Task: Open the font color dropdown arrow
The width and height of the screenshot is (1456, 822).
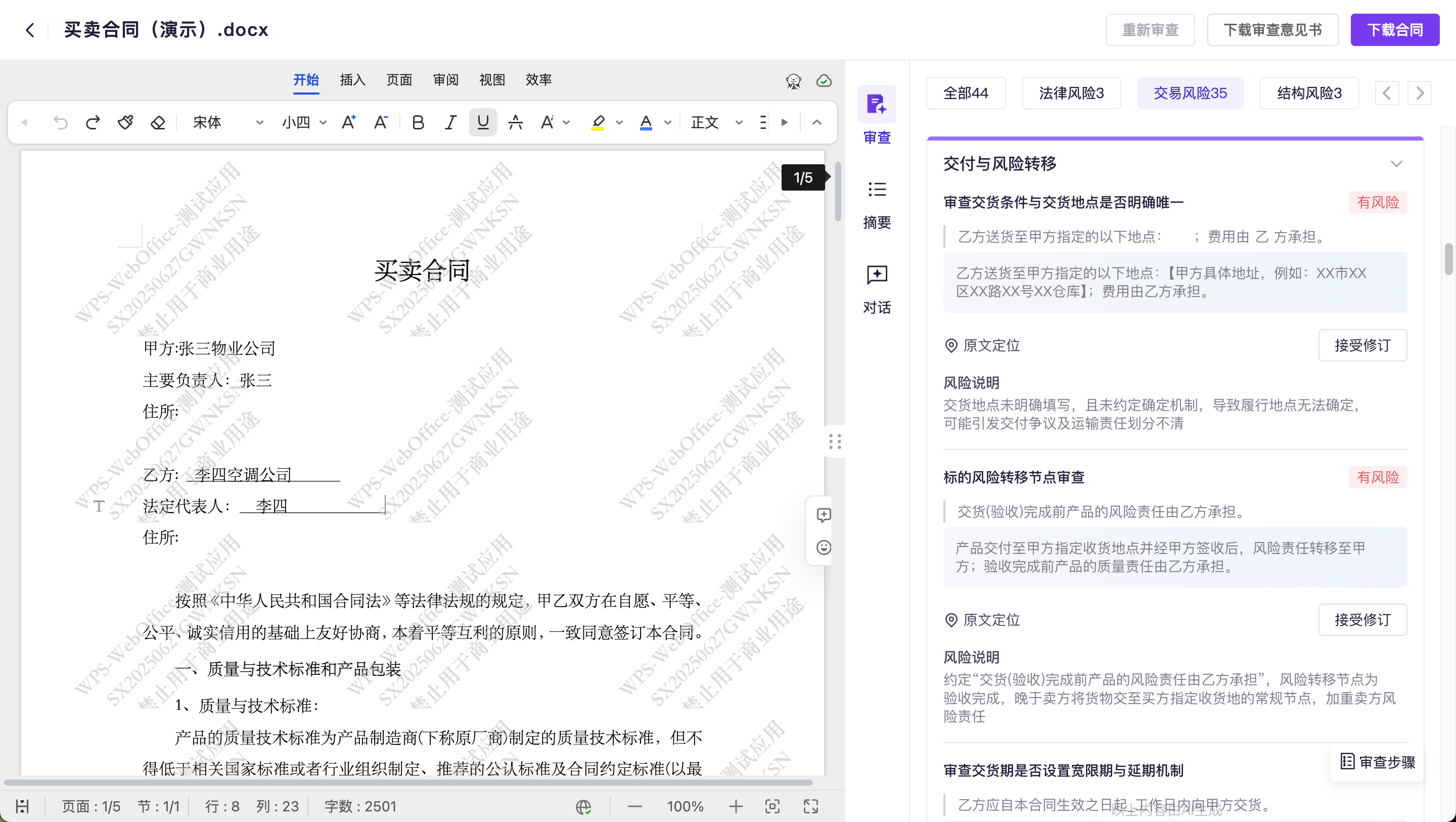Action: [667, 122]
